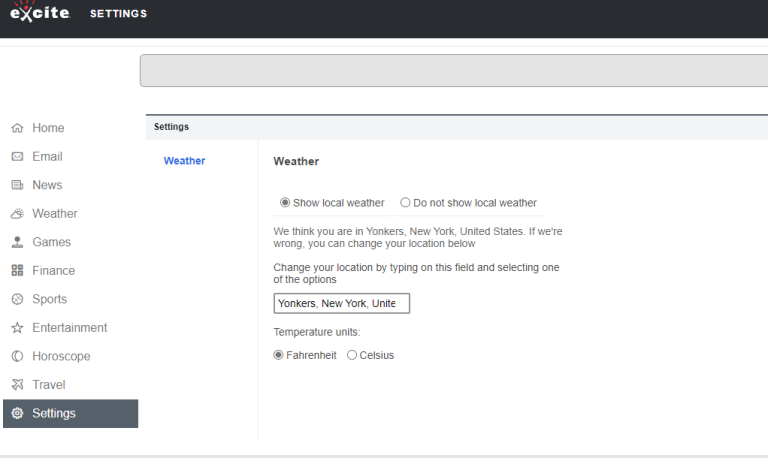Viewport: 768px width, 458px height.
Task: Open the Weather sidebar section
Action: [55, 214]
